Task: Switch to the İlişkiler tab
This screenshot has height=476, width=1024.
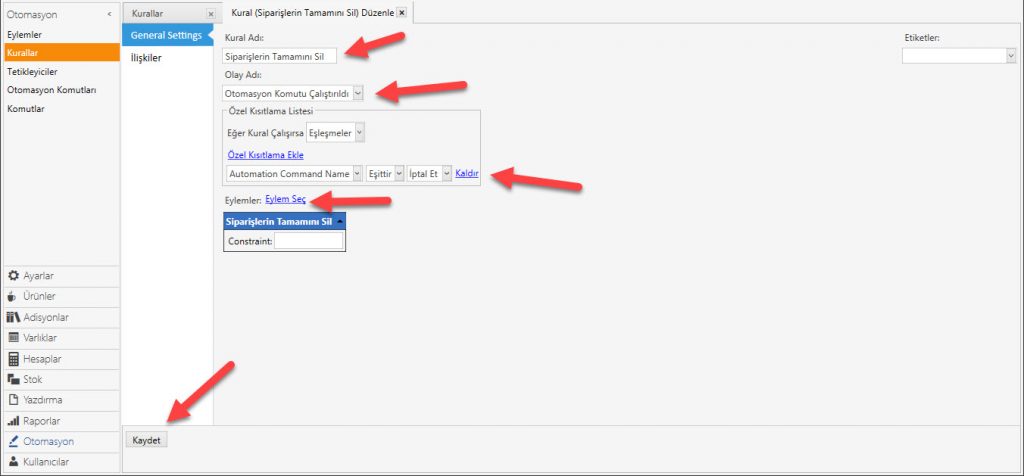Action: coord(149,58)
